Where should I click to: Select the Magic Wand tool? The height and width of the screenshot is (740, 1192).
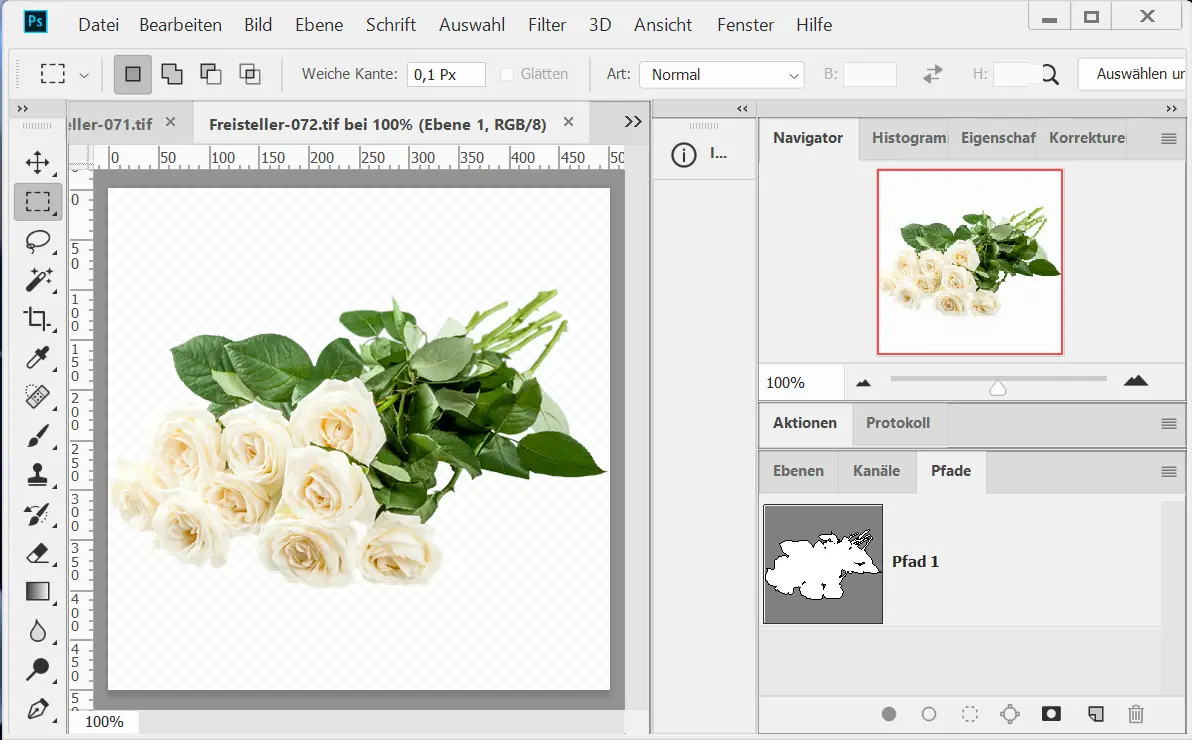[x=38, y=279]
